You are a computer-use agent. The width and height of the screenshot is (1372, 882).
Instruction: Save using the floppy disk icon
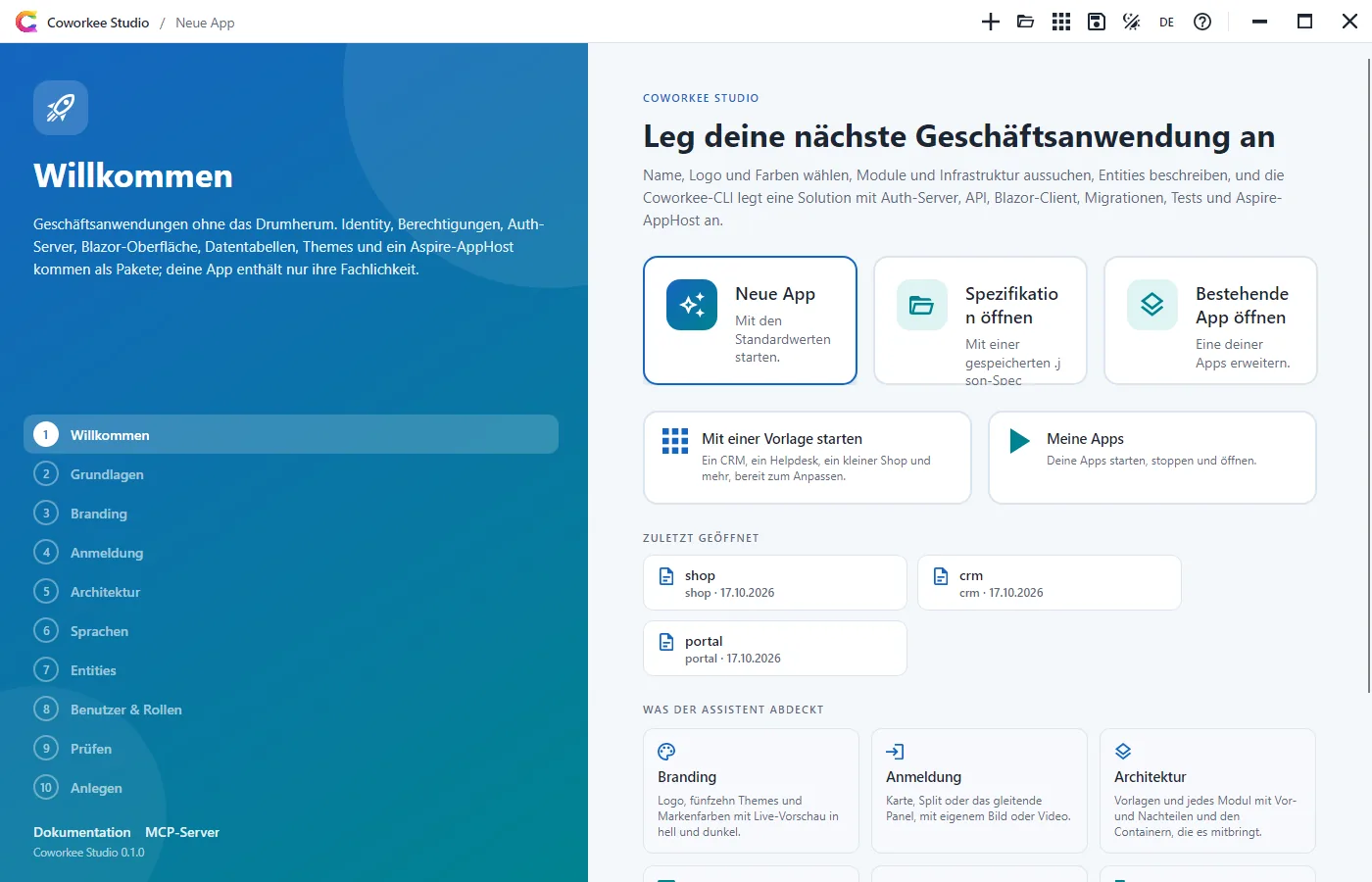tap(1097, 22)
